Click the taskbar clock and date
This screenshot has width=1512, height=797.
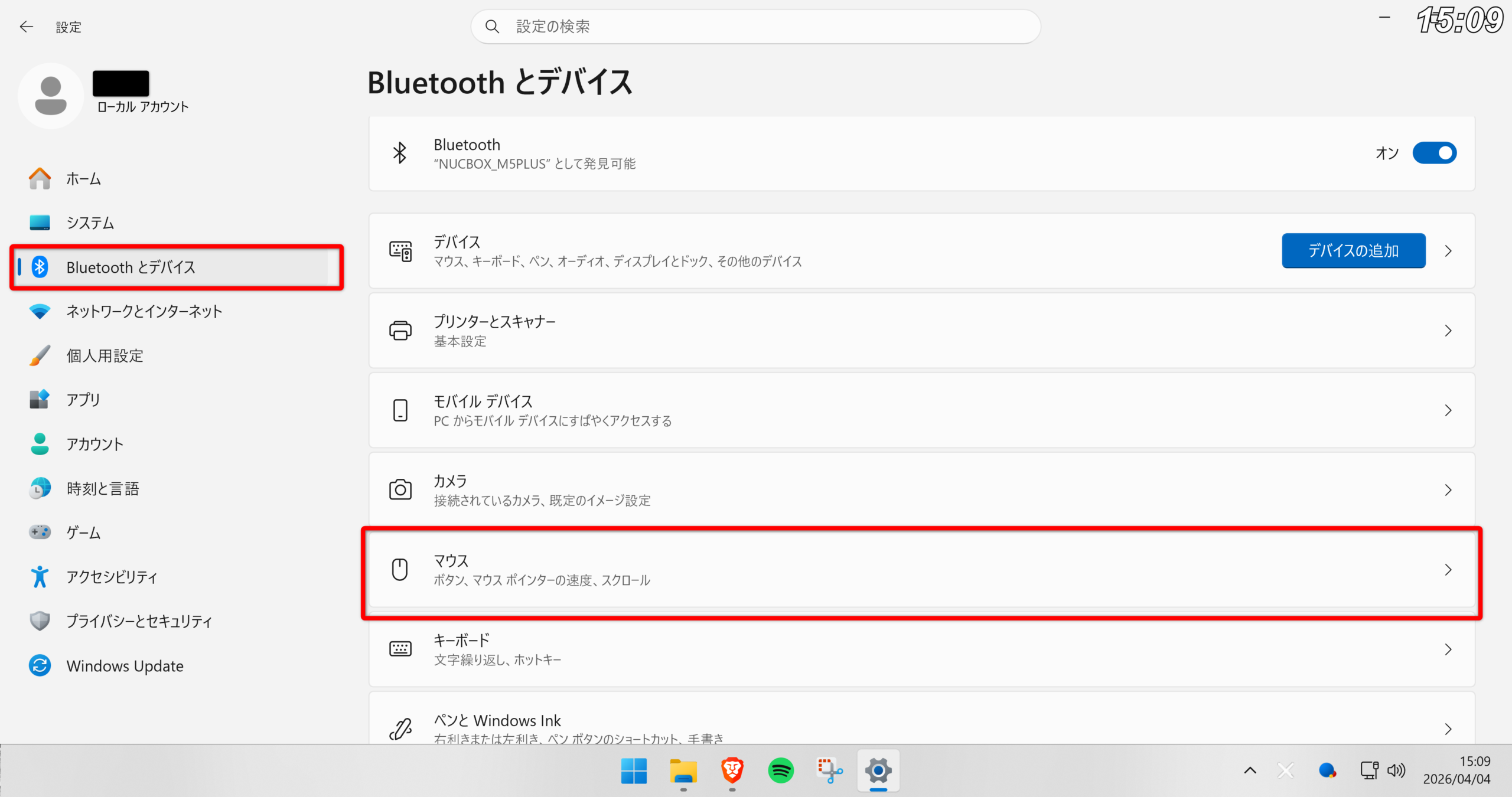(1456, 770)
